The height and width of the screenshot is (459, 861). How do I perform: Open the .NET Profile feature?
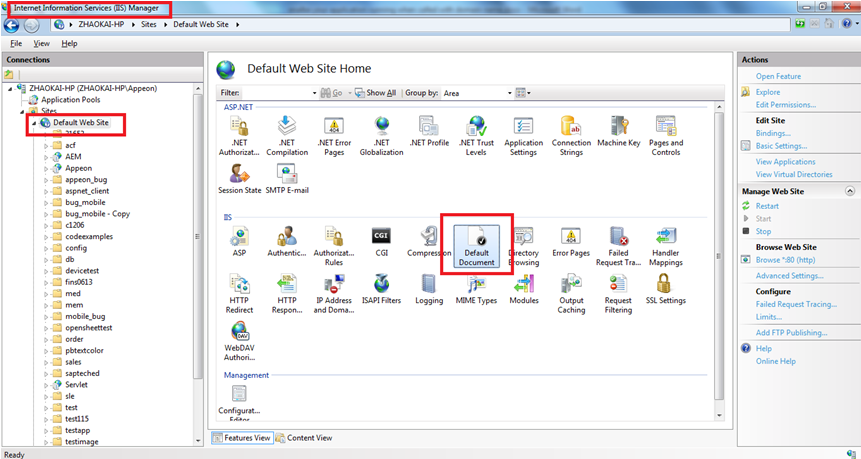point(429,132)
